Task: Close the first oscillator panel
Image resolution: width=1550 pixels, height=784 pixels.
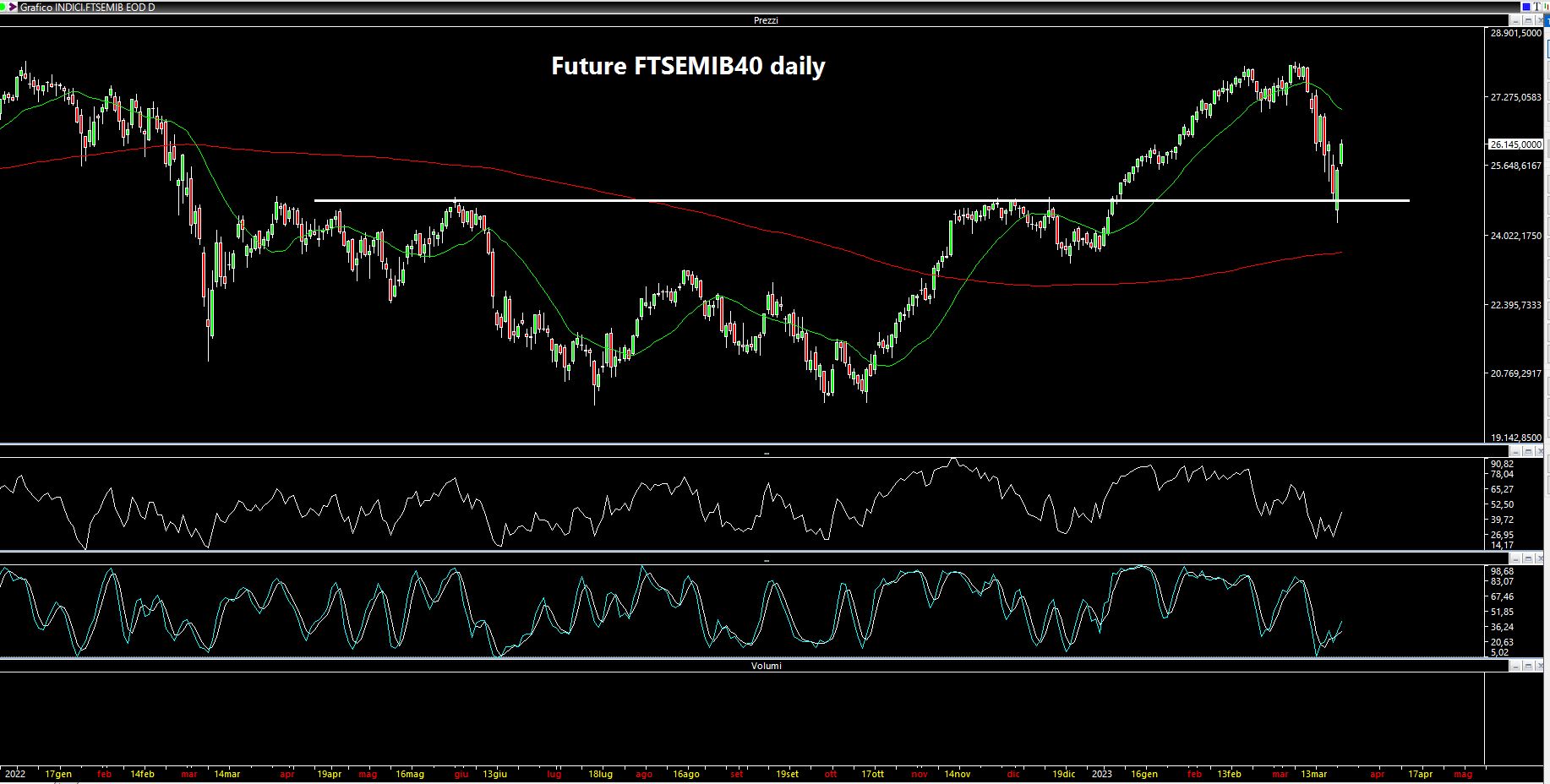Action: 1540,453
